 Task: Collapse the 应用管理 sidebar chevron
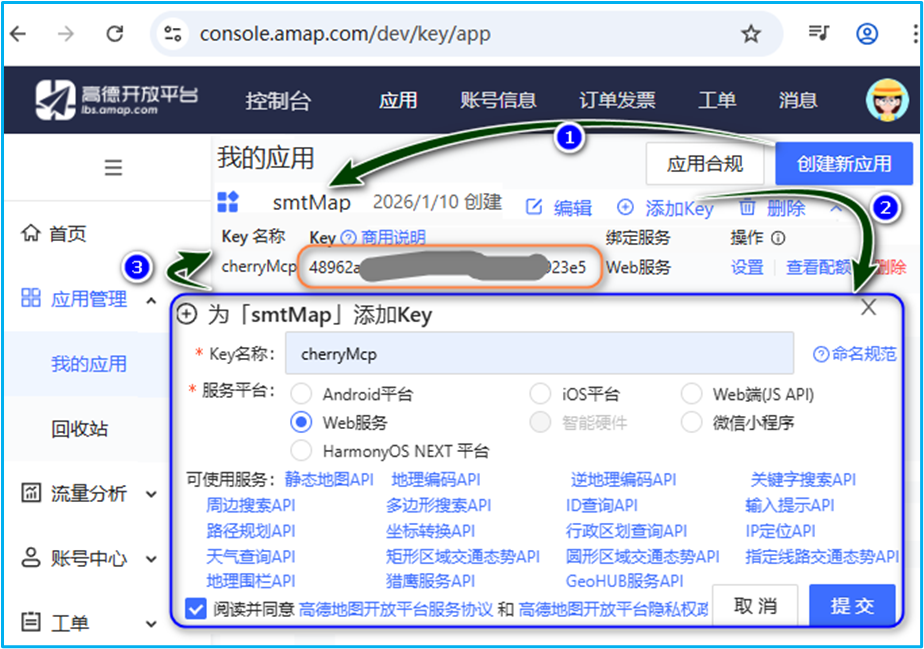[x=151, y=301]
